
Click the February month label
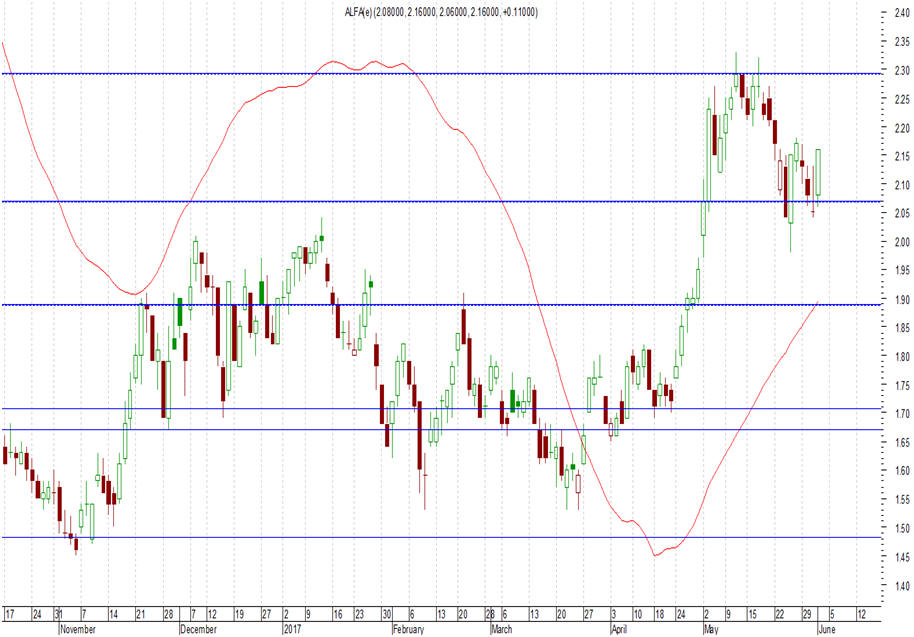point(408,629)
